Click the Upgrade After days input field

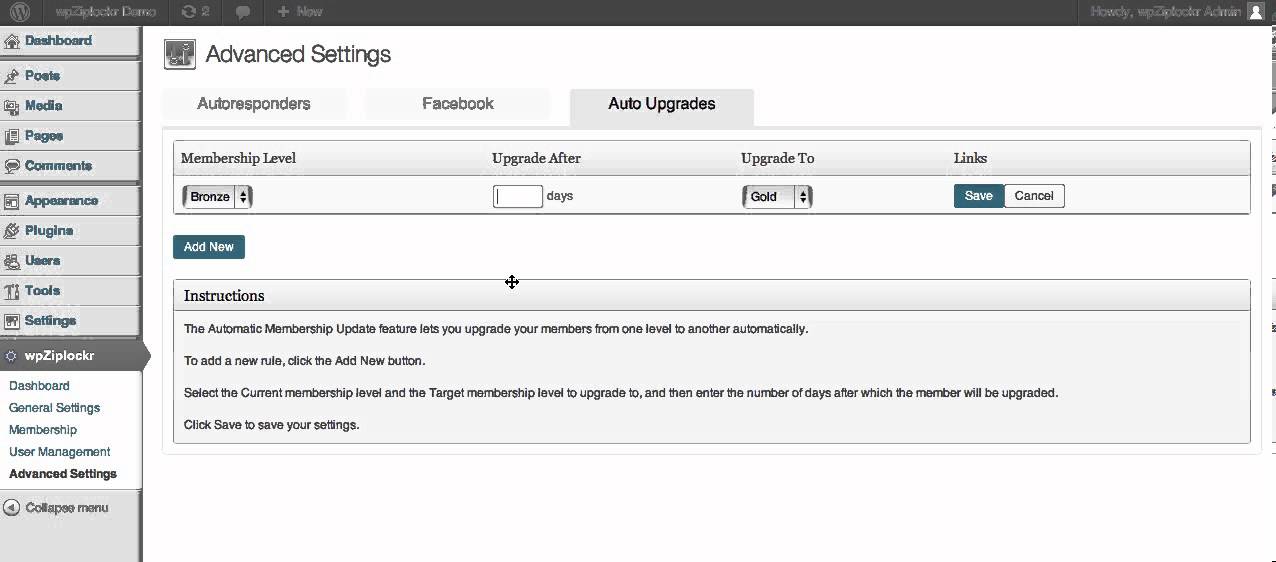[518, 196]
